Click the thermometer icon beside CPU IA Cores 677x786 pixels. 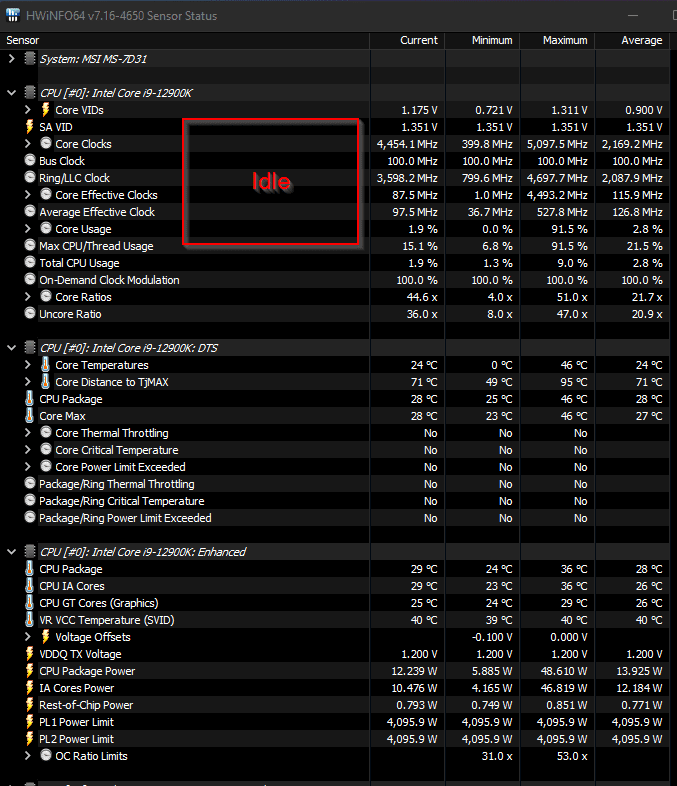click(30, 585)
